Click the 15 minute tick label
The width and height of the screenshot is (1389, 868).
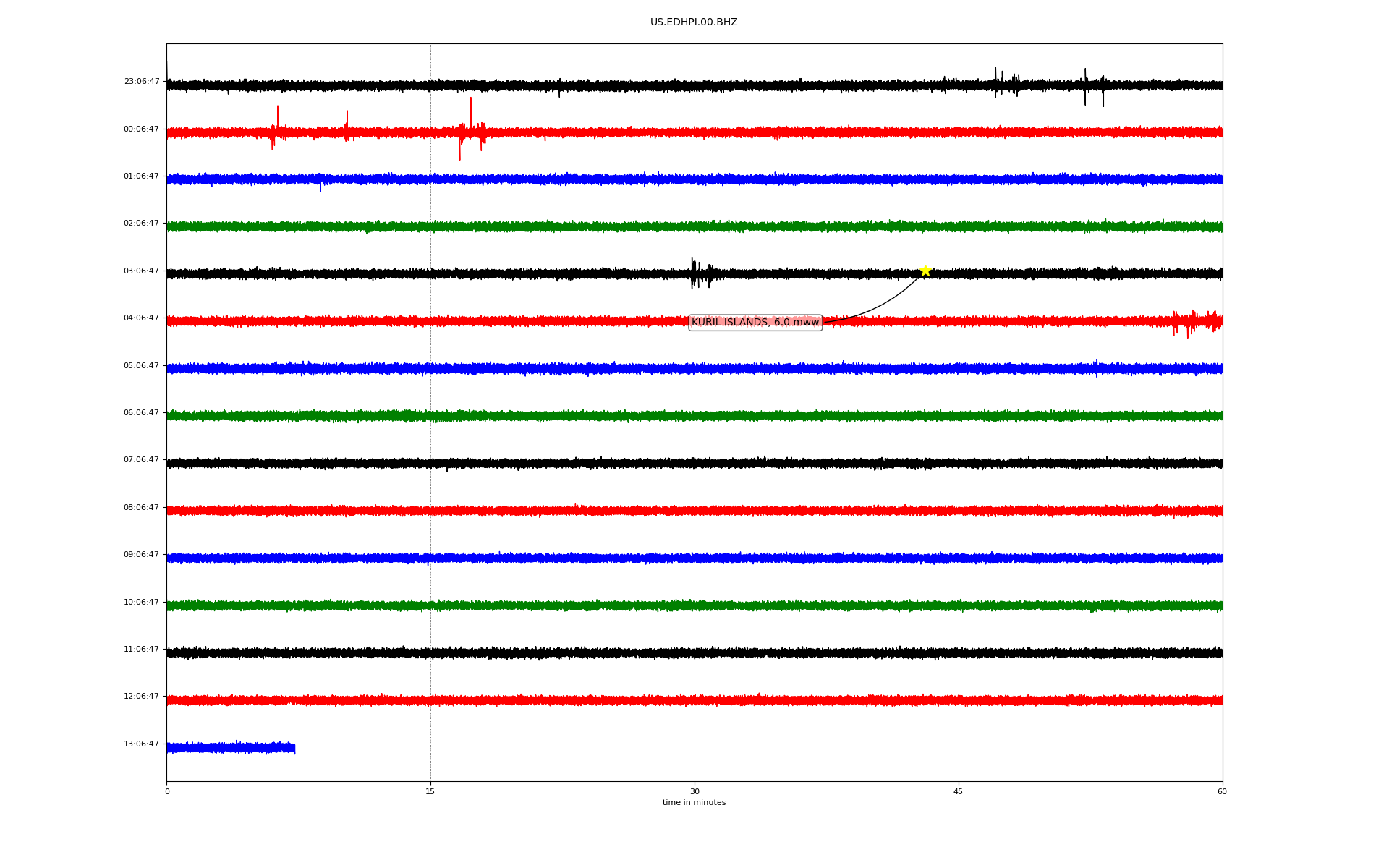click(430, 792)
